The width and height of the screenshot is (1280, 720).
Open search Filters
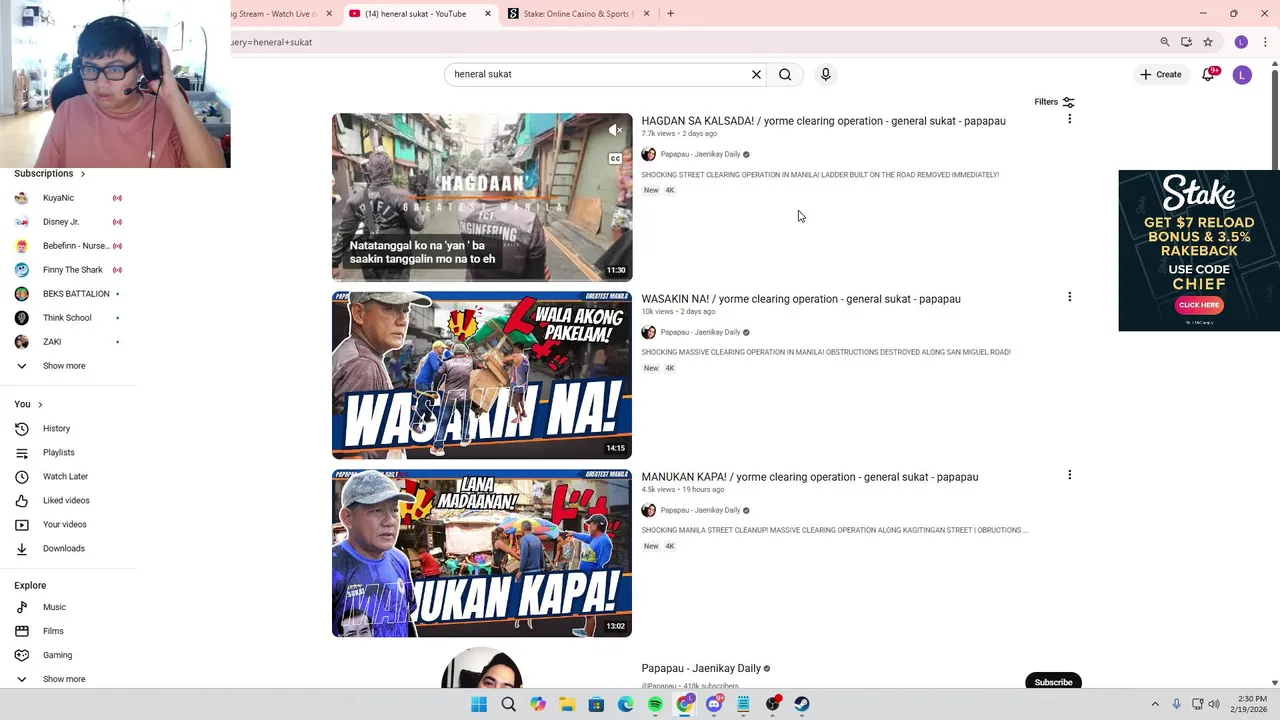pyautogui.click(x=1054, y=102)
